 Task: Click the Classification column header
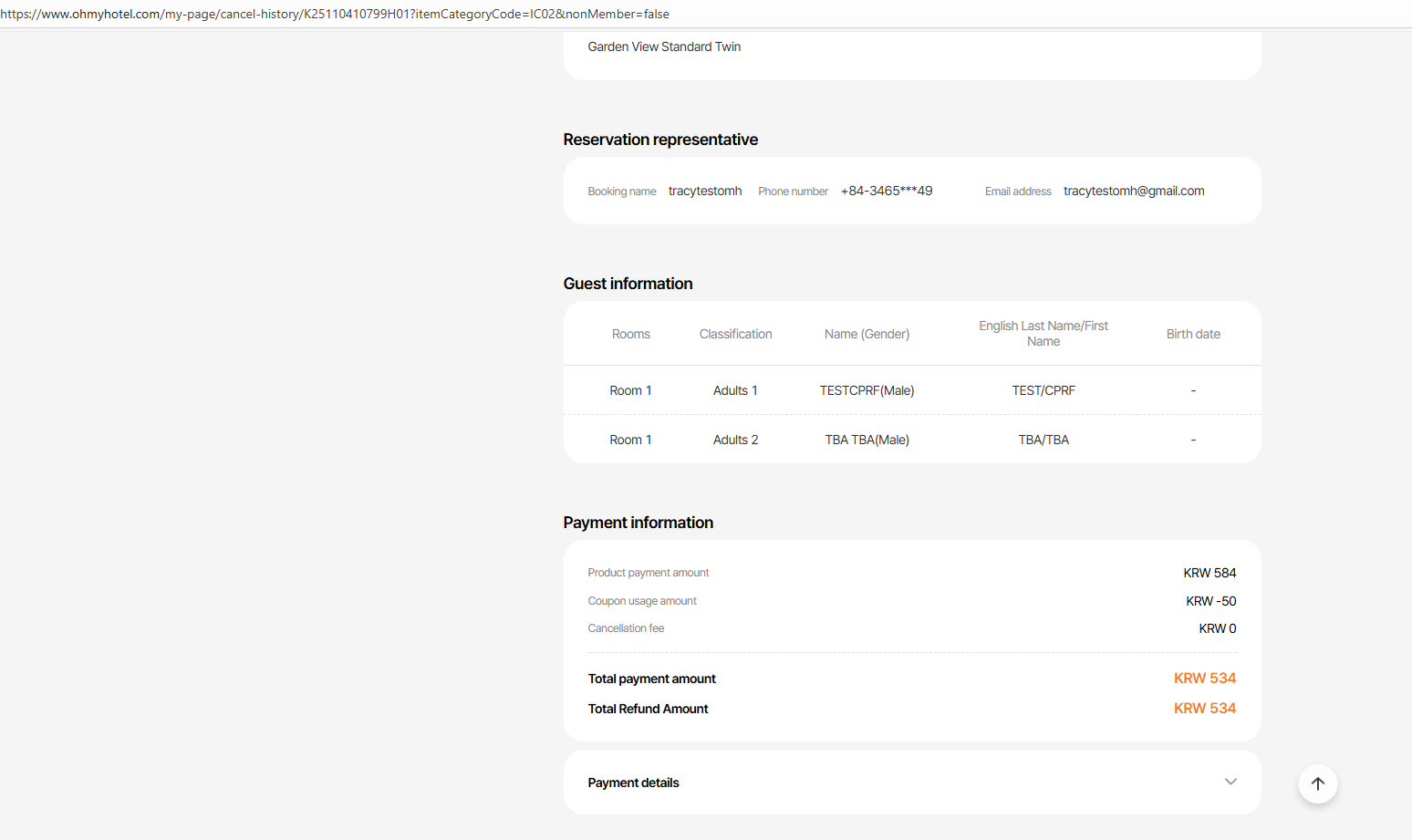pos(735,334)
